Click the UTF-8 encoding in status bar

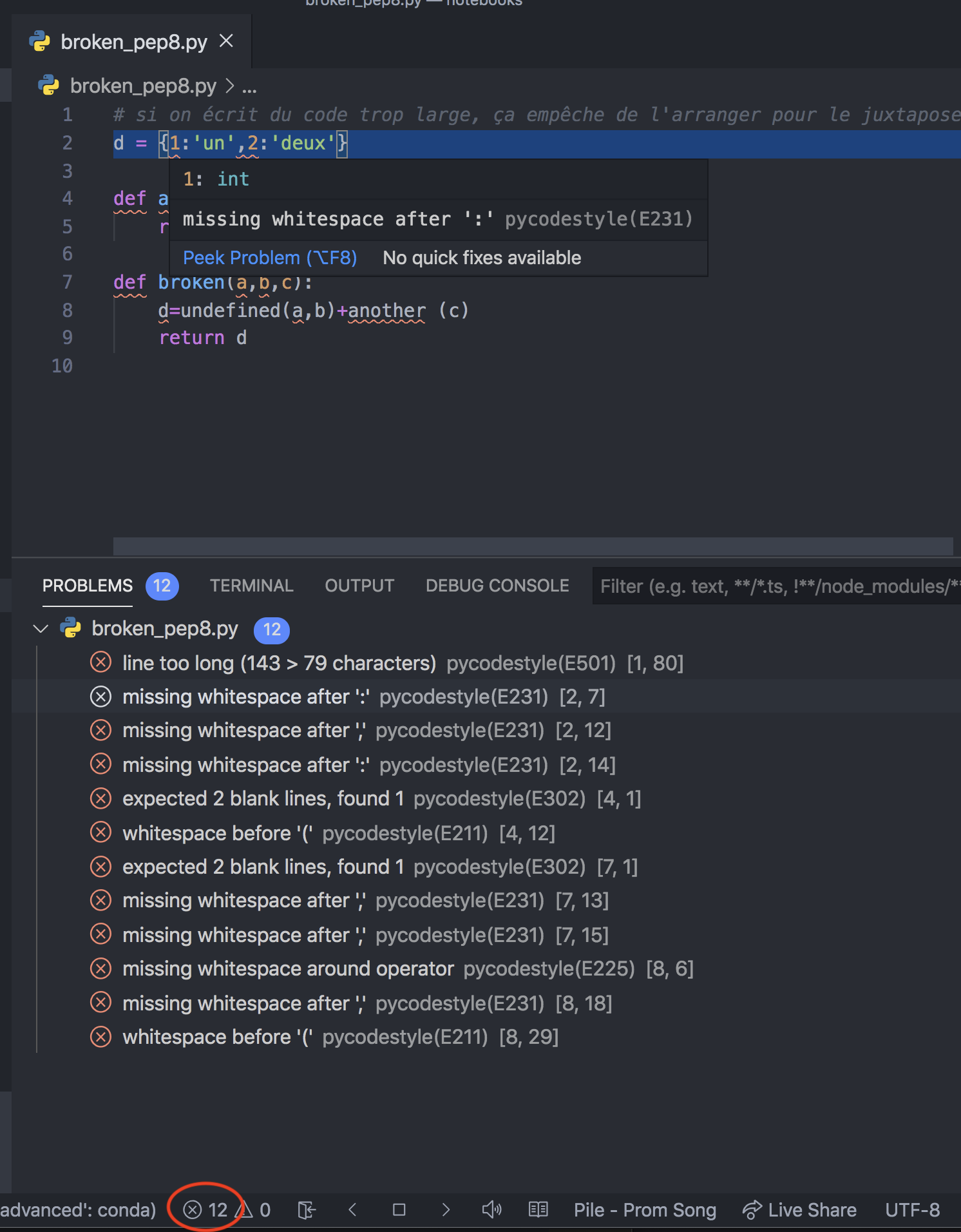pyautogui.click(x=912, y=1210)
